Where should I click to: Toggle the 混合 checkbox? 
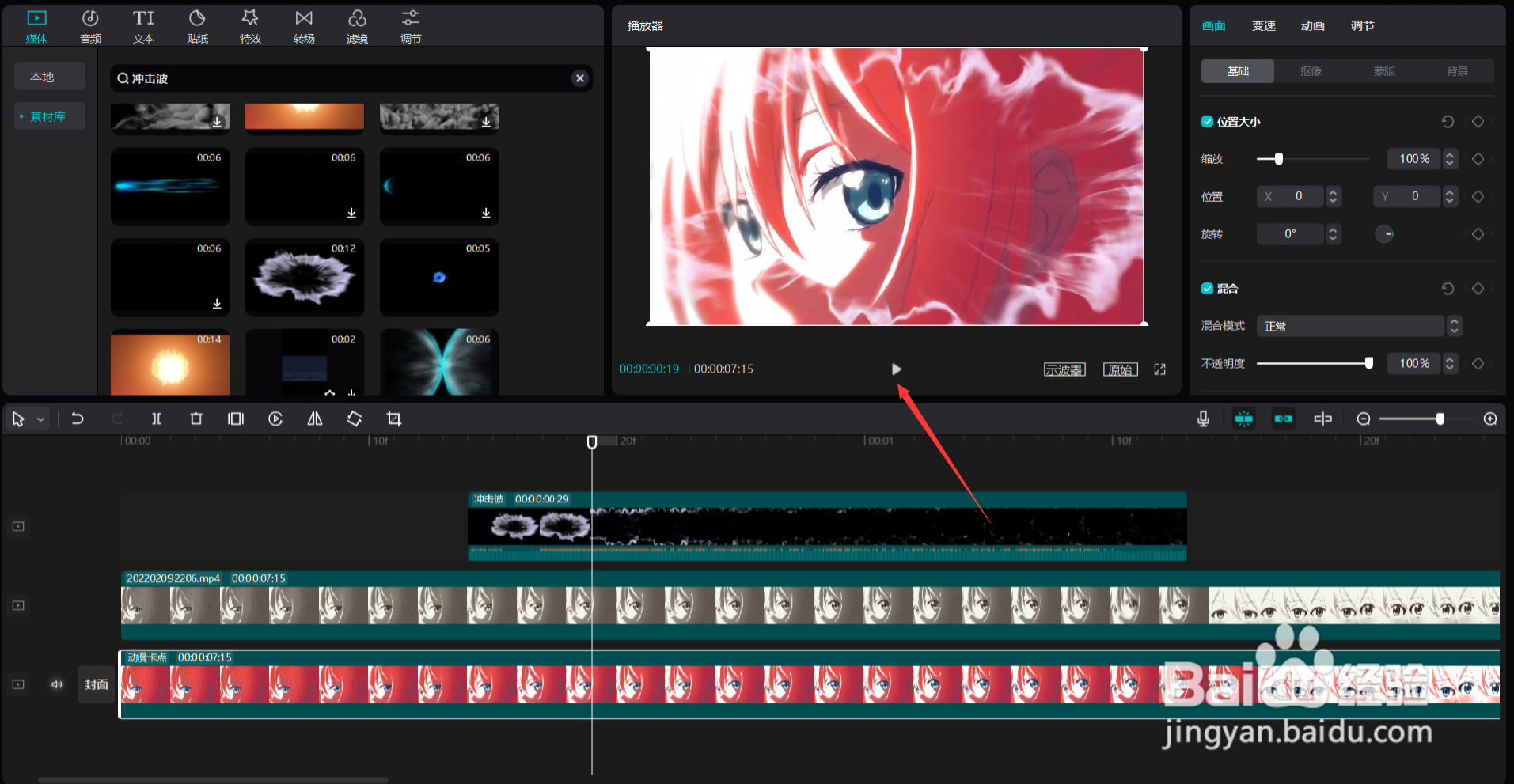(x=1207, y=288)
